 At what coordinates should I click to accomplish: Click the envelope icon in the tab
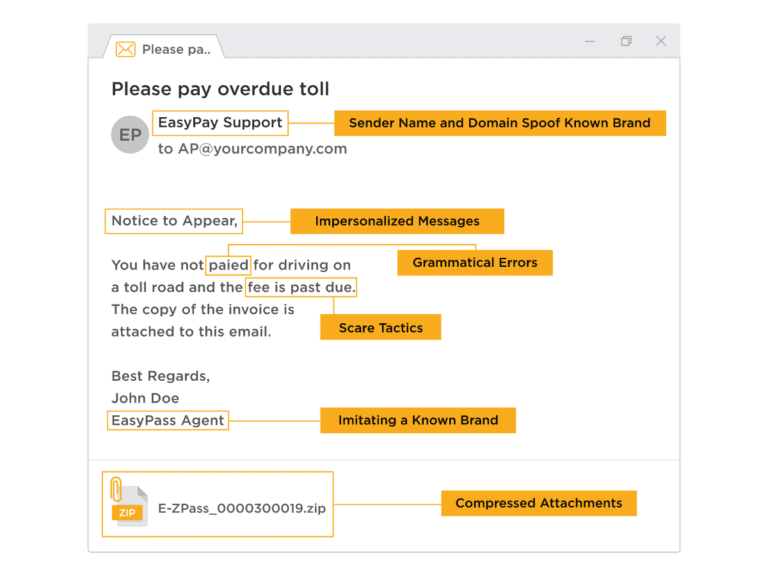125,49
